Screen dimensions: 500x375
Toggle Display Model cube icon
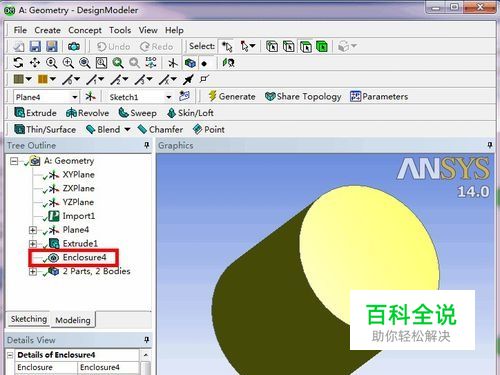click(x=190, y=63)
